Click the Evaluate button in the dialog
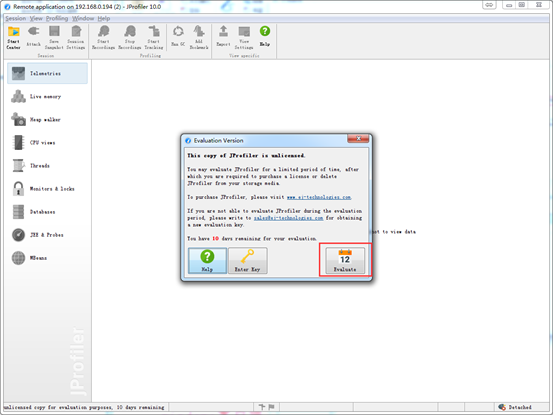This screenshot has width=553, height=415. point(345,260)
